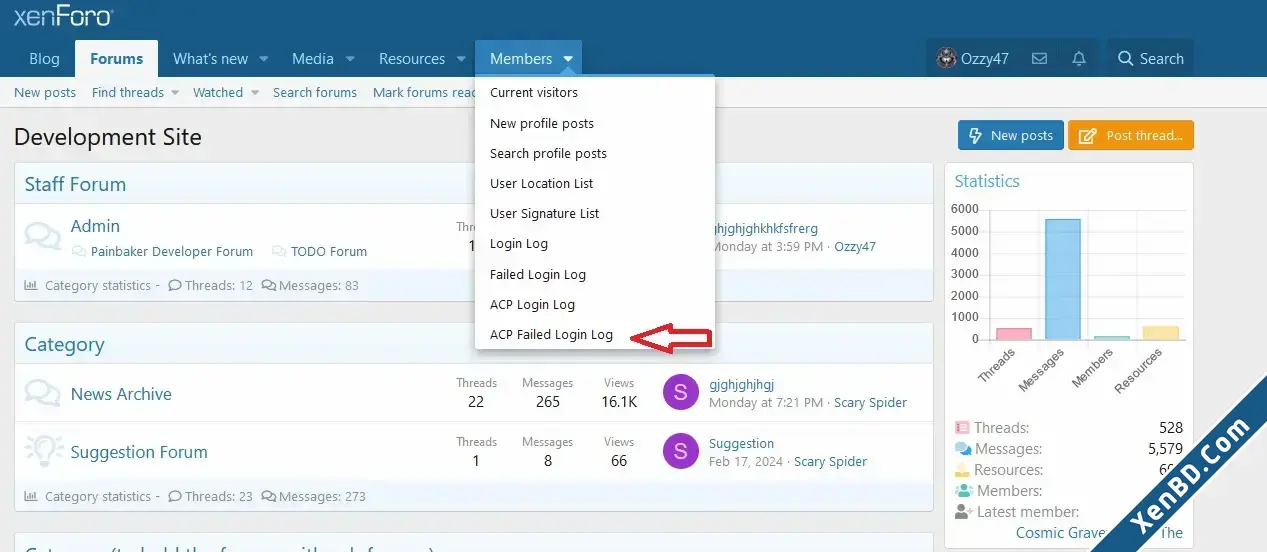Collapse the Members dropdown arrow
This screenshot has width=1267, height=552.
568,59
